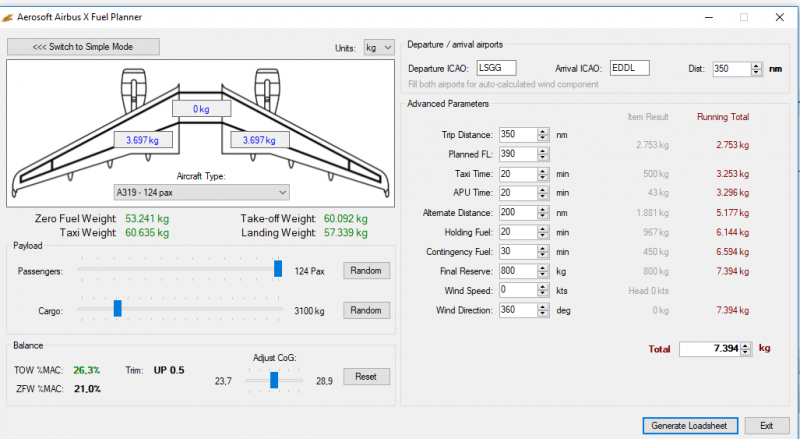Decrease APU Time with down arrow
Image resolution: width=800 pixels, height=439 pixels.
click(543, 196)
